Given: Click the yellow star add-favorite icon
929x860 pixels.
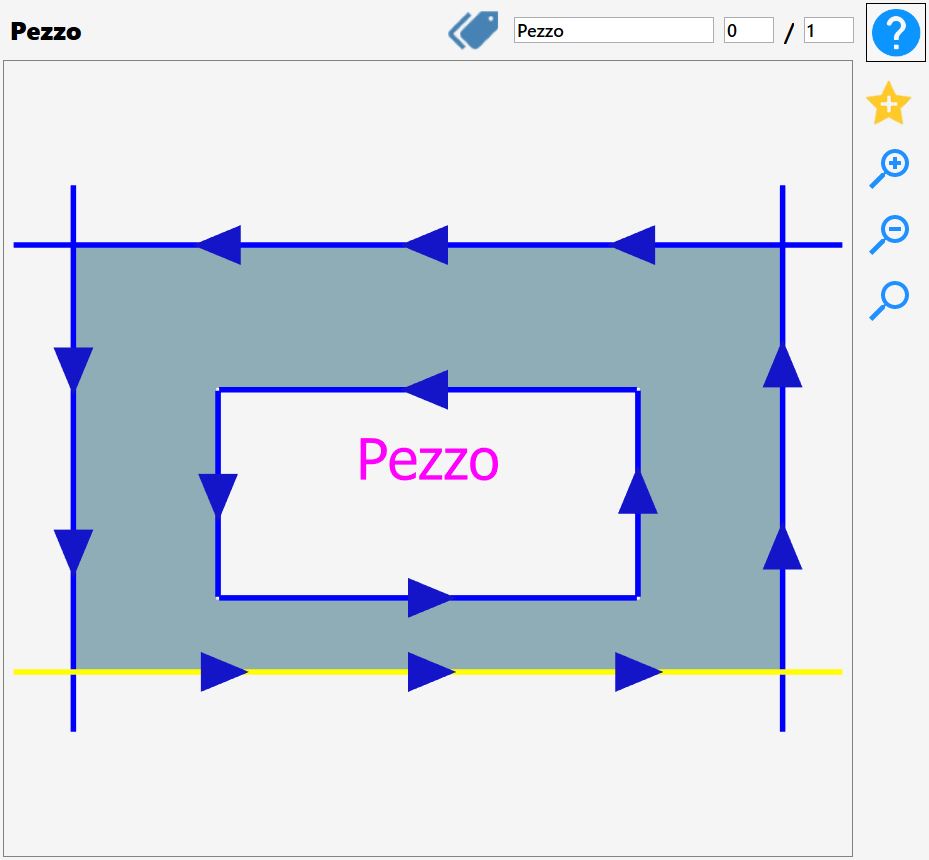Looking at the screenshot, I should click(x=888, y=104).
